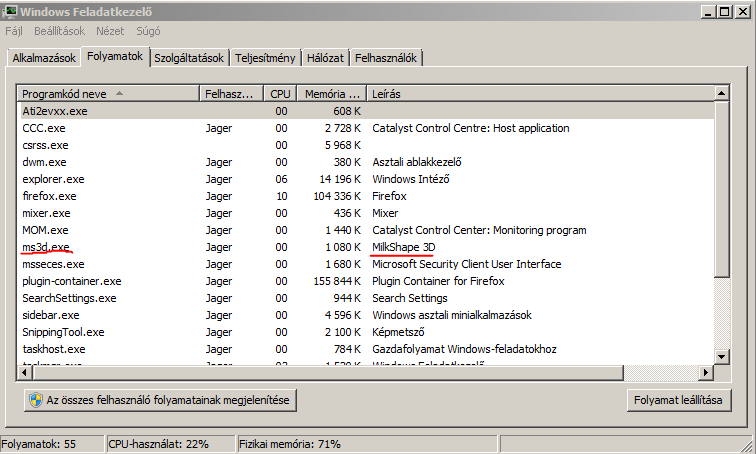Image resolution: width=756 pixels, height=454 pixels.
Task: Open the Beállítások menu
Action: (x=61, y=32)
